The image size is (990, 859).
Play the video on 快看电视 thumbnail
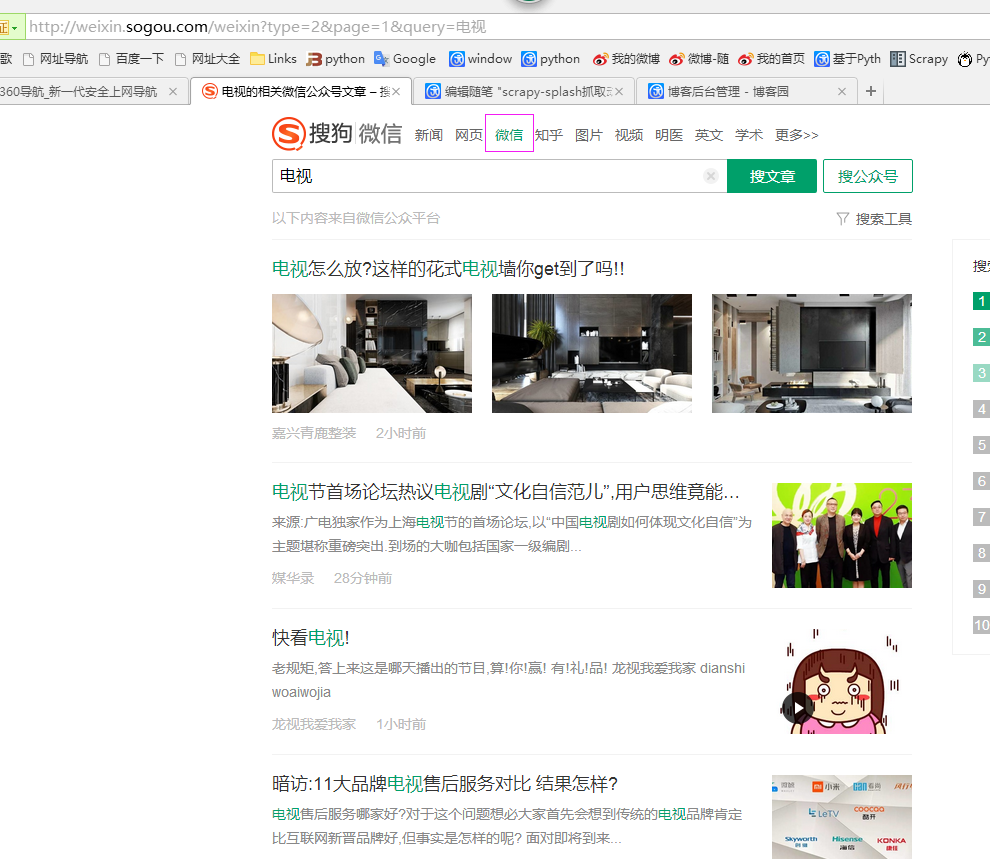click(x=797, y=708)
